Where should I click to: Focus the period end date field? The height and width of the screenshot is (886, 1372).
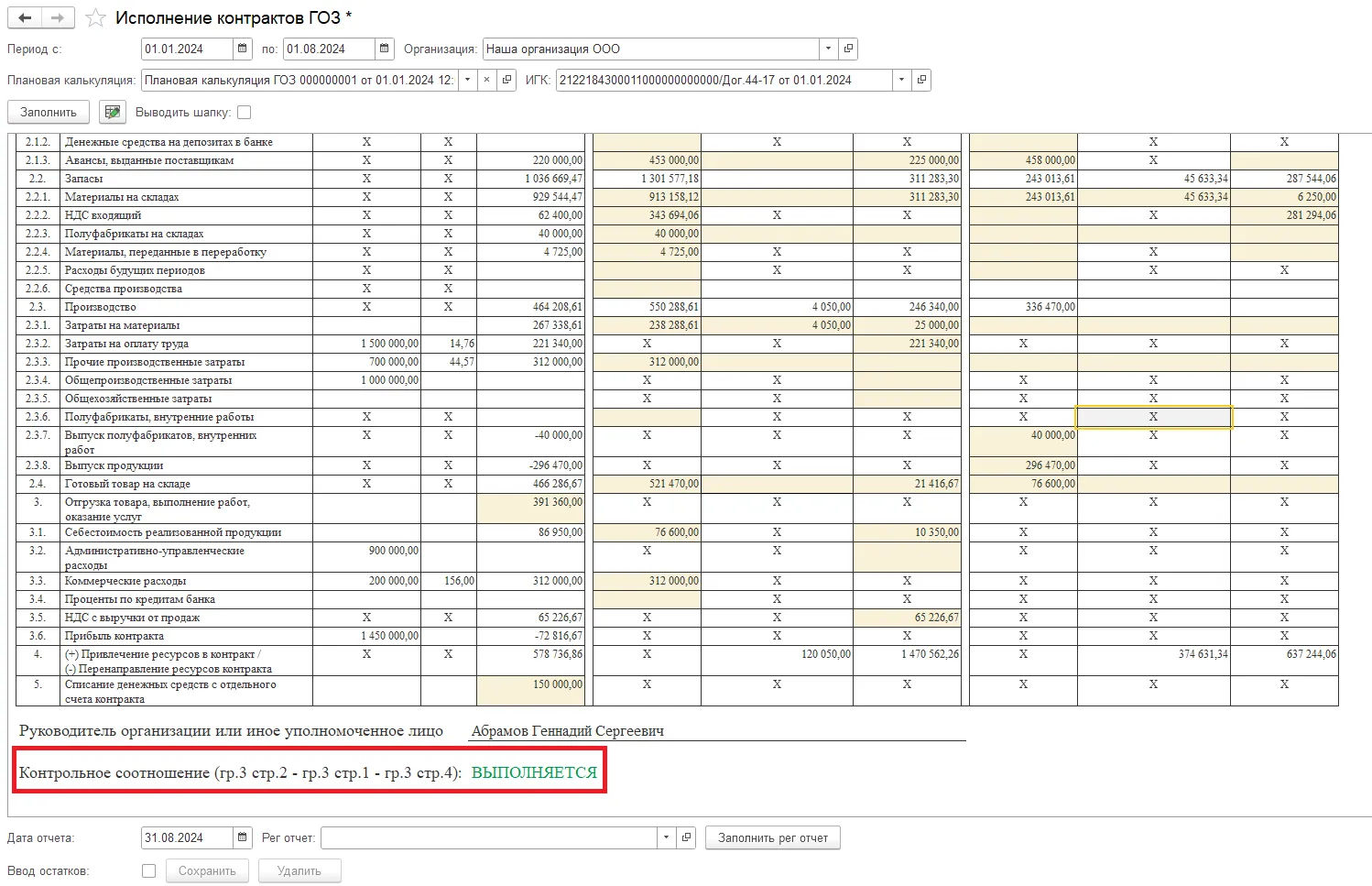click(x=330, y=49)
